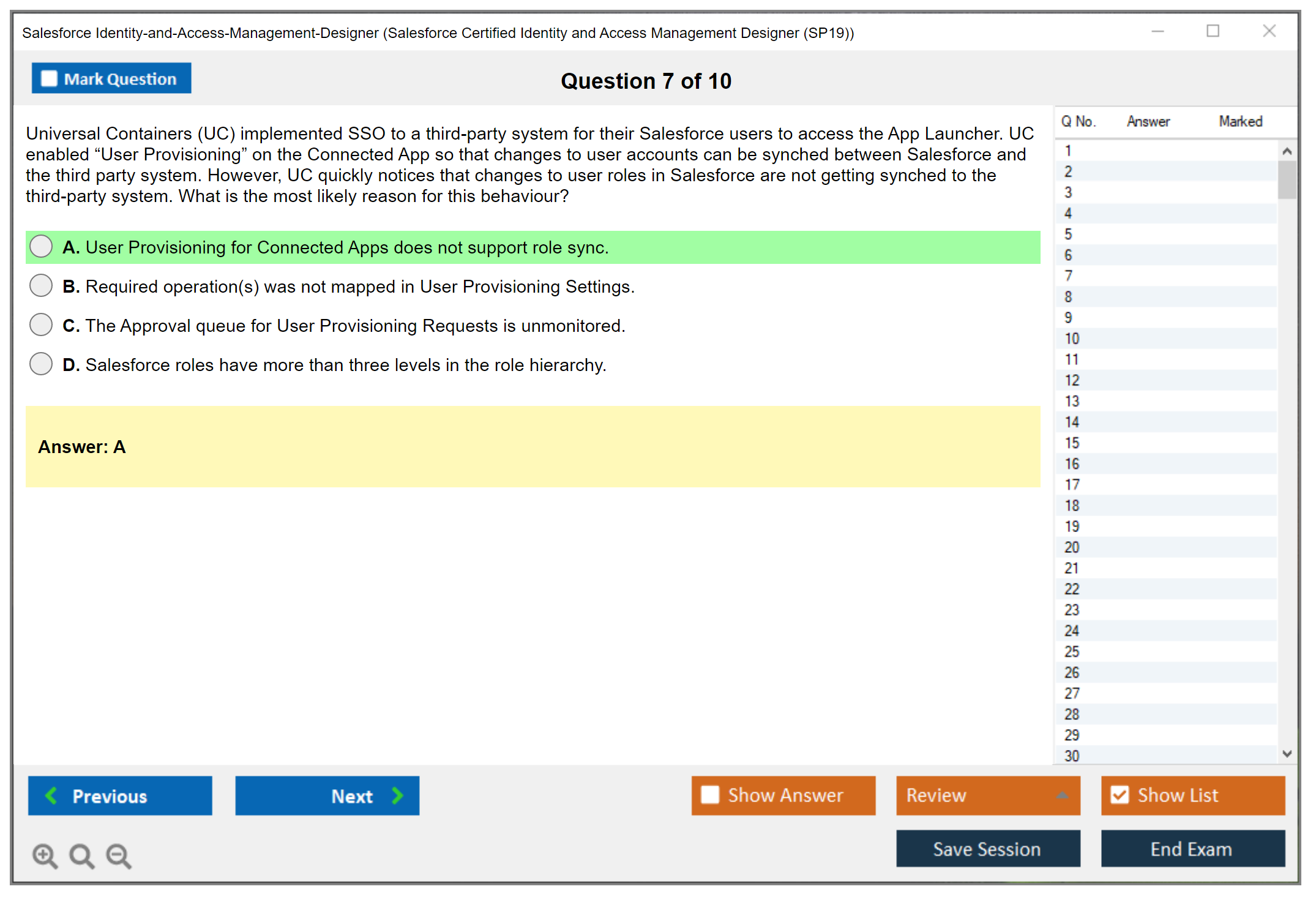Open the Review dropdown menu
This screenshot has height=900, width=1316.
[x=987, y=795]
